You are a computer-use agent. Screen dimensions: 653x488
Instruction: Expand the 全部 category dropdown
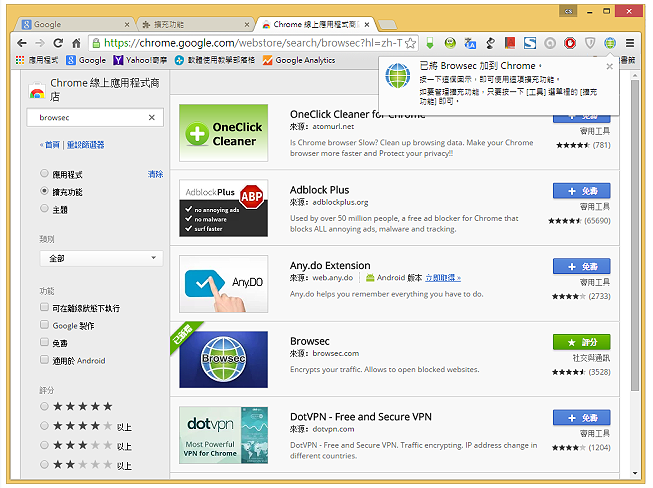coord(101,258)
